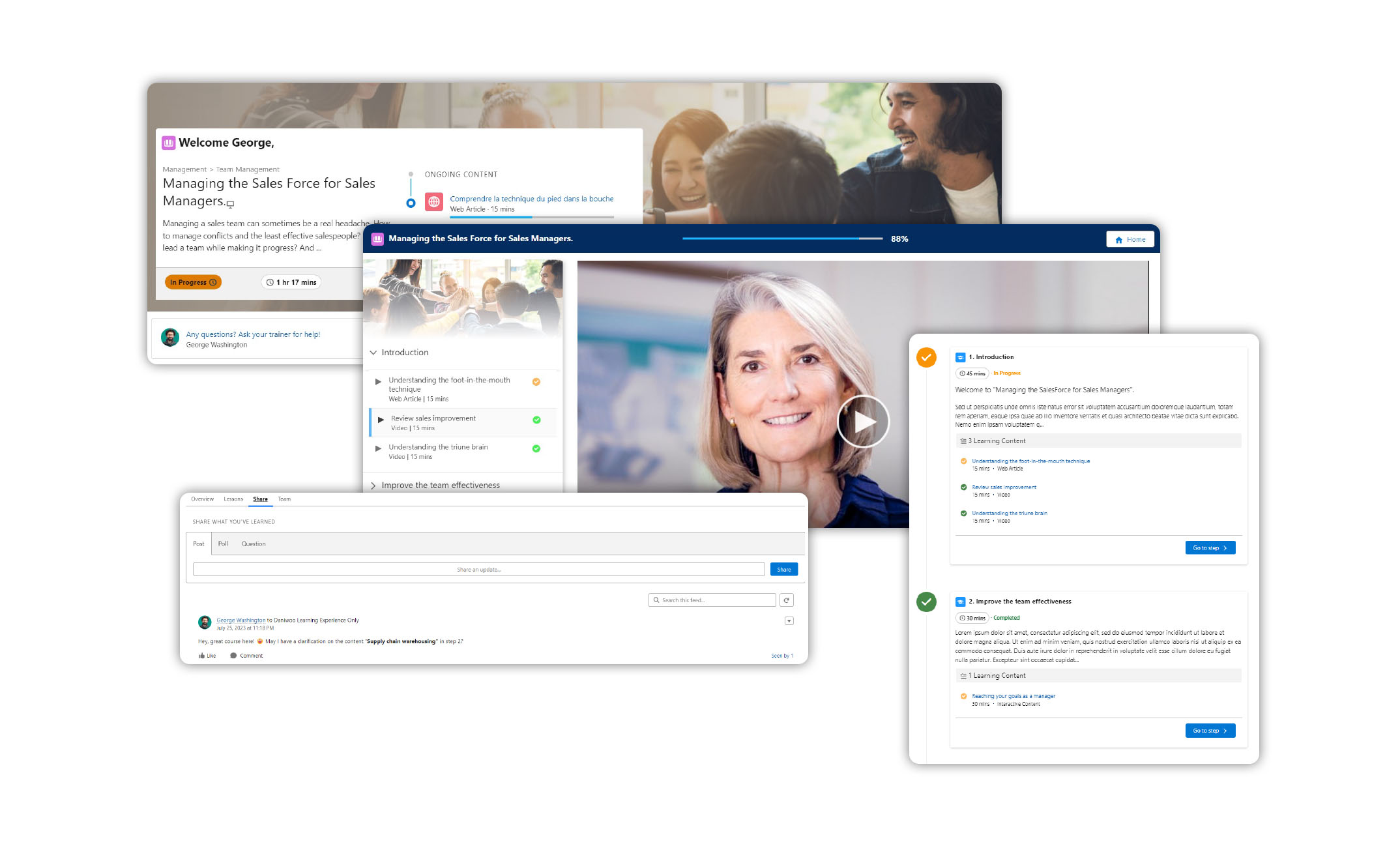Toggle completion check for Understanding the triune brain
This screenshot has height=844, width=1400.
tap(536, 448)
